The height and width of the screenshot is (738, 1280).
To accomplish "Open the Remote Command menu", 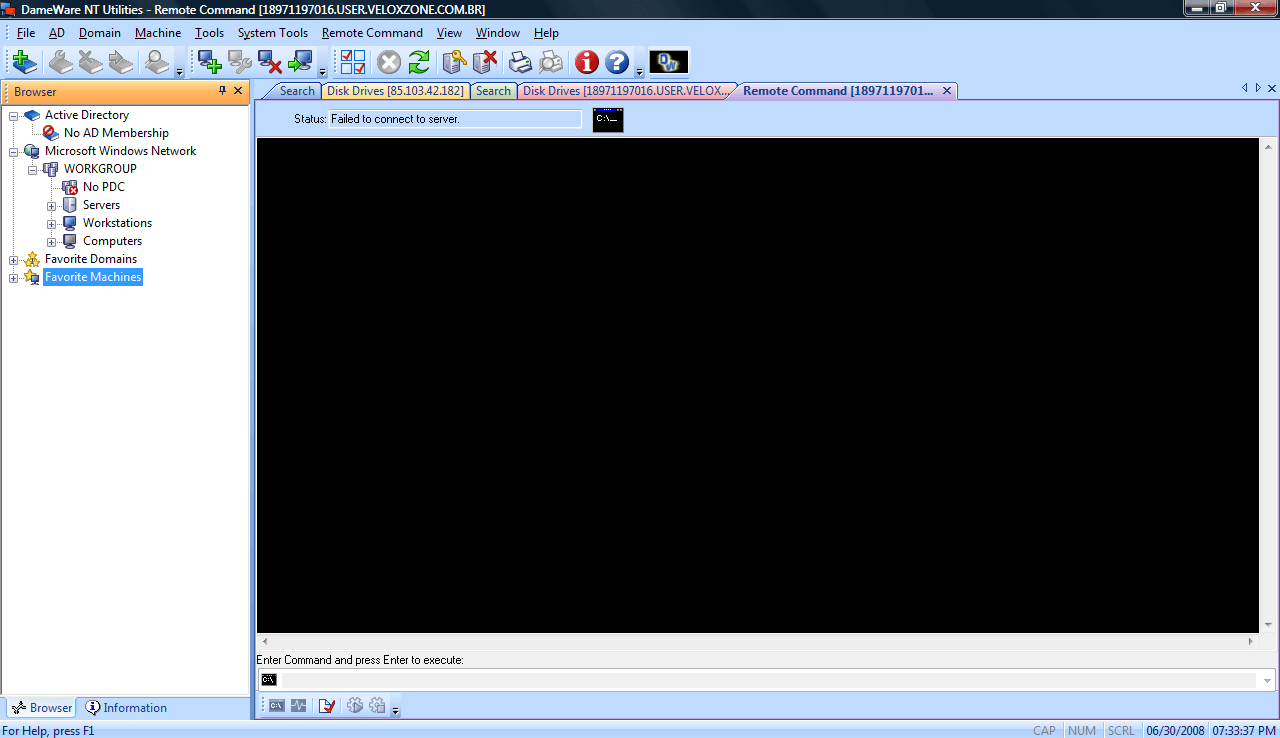I will click(372, 33).
